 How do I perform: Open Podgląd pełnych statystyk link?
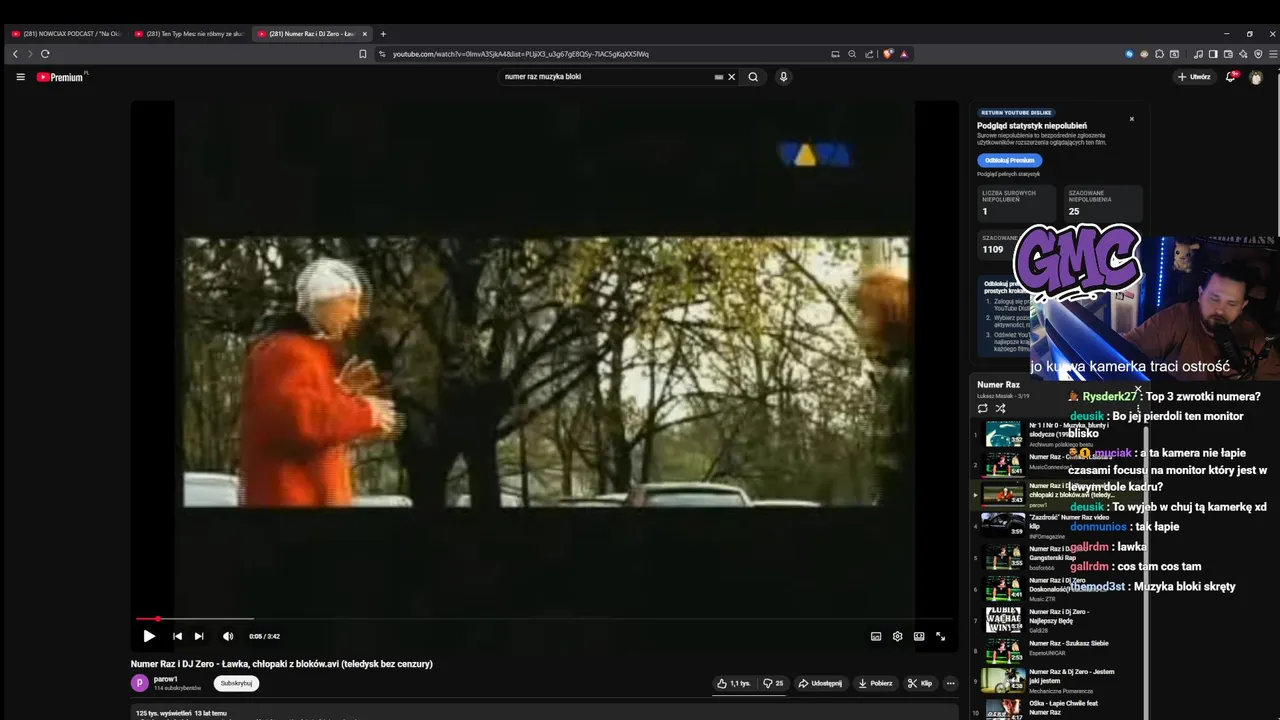(1008, 174)
